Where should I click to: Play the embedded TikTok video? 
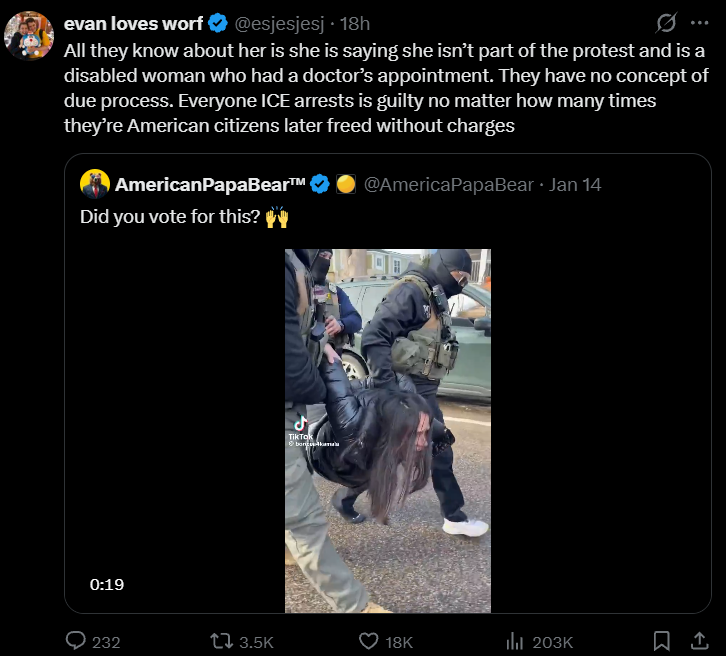[388, 430]
